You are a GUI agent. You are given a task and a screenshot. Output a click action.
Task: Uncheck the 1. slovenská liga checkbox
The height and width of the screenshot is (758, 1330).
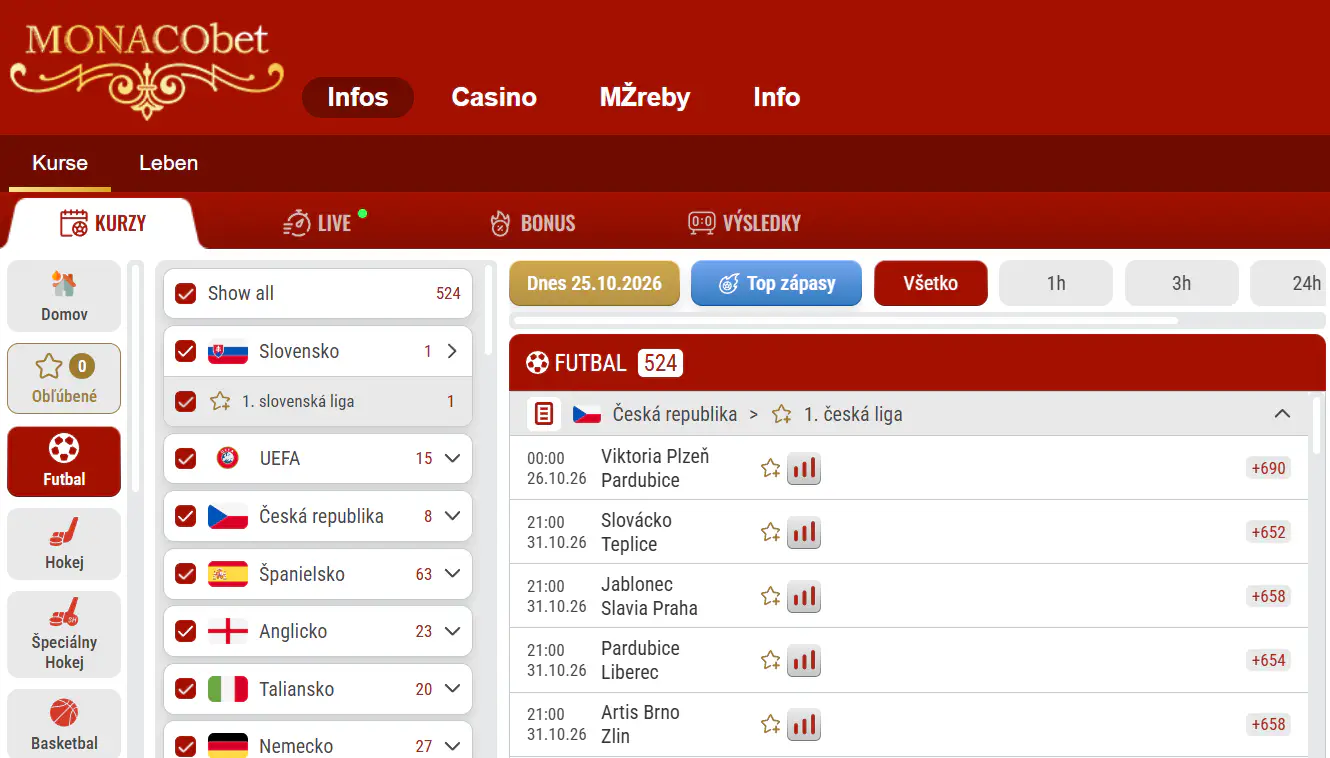[185, 402]
